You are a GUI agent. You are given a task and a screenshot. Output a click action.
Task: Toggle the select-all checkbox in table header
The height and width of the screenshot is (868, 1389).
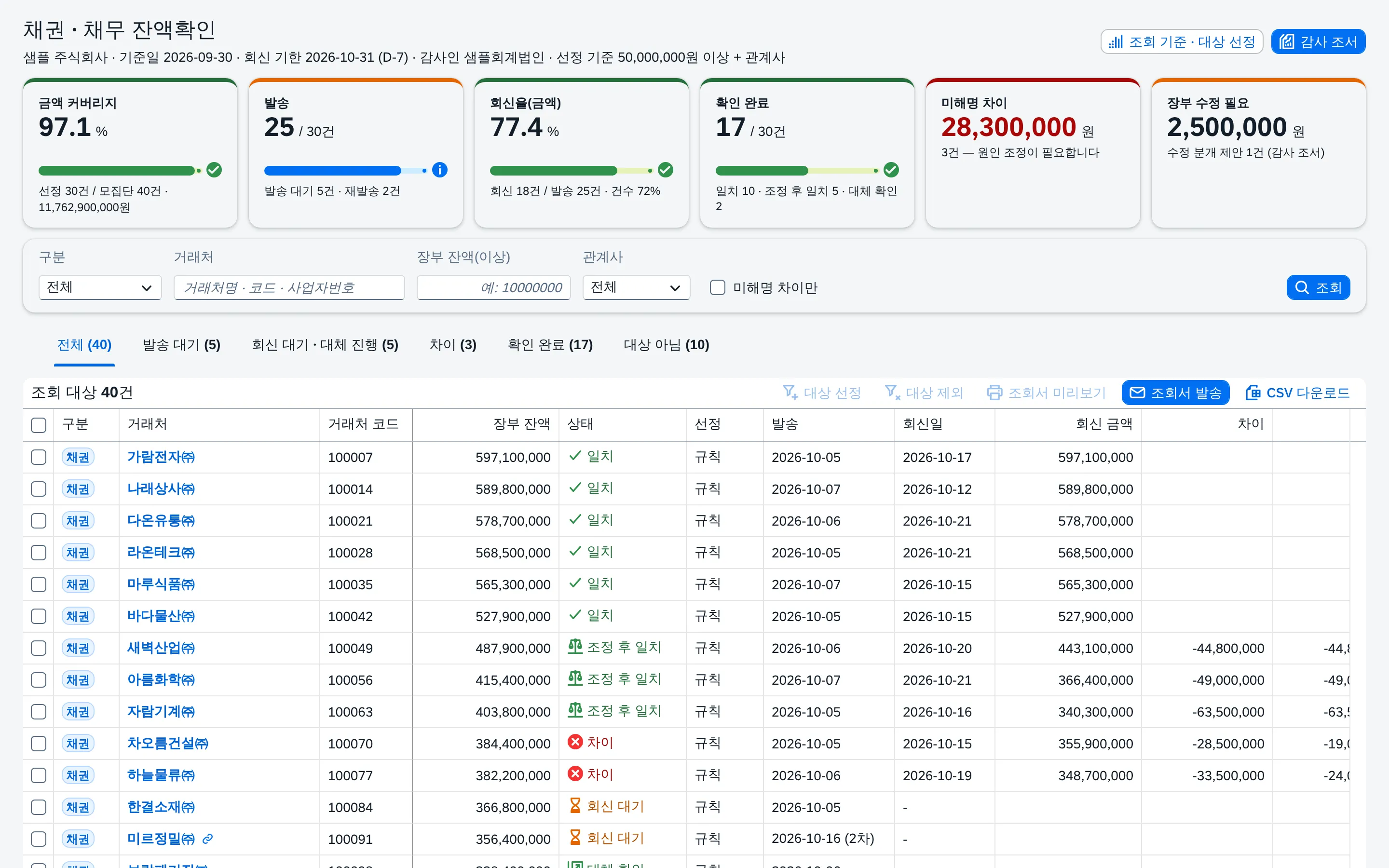tap(39, 425)
